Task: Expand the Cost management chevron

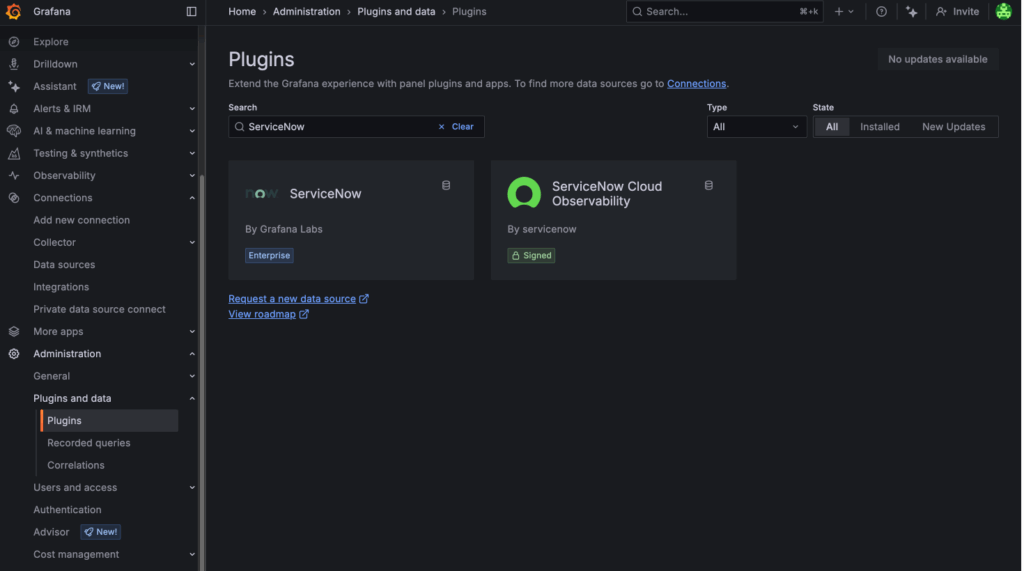Action: [x=192, y=554]
